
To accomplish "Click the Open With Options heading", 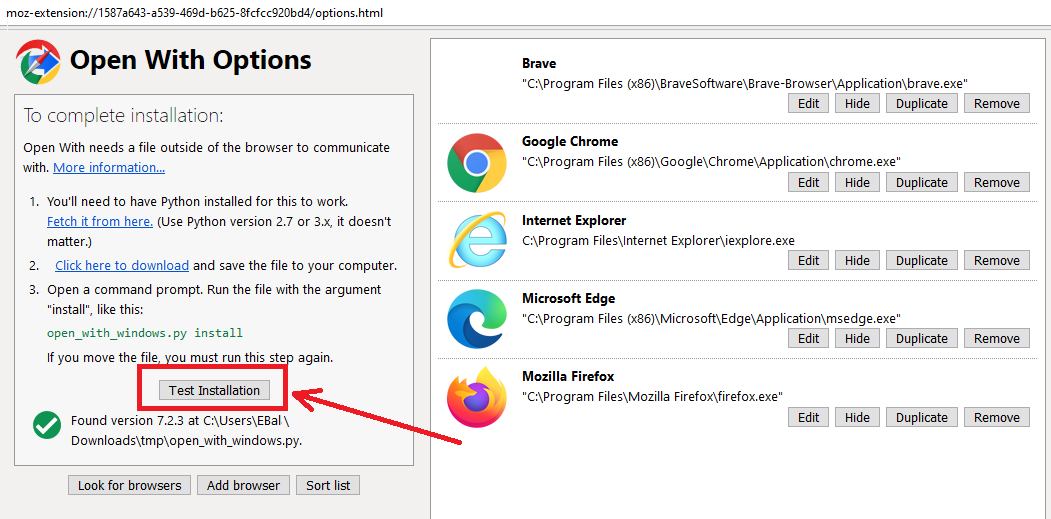I will coord(190,60).
